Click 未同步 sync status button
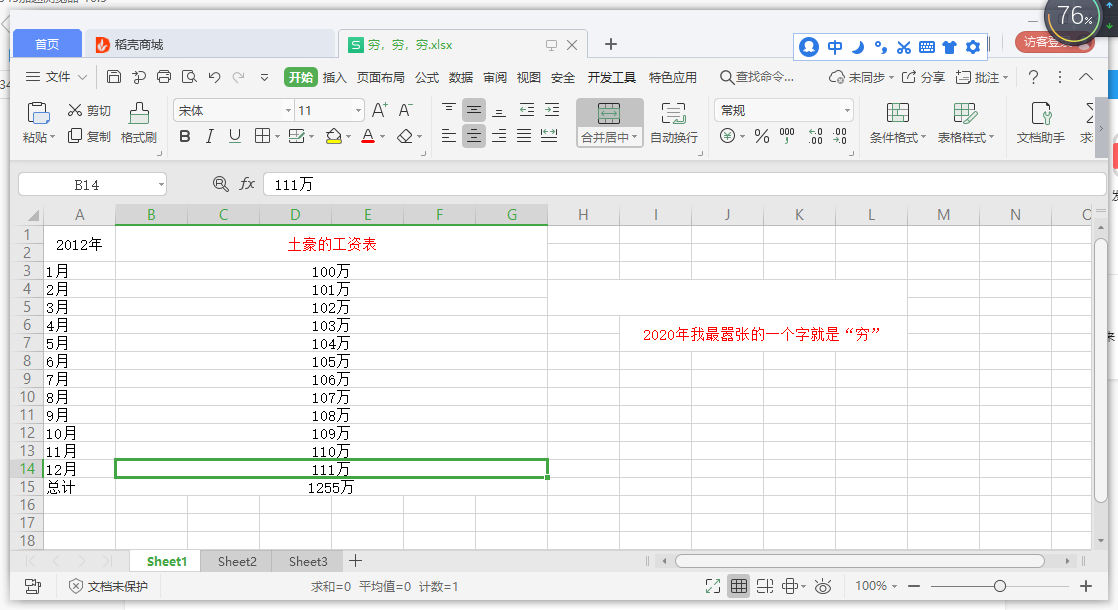The image size is (1118, 610). pos(861,77)
